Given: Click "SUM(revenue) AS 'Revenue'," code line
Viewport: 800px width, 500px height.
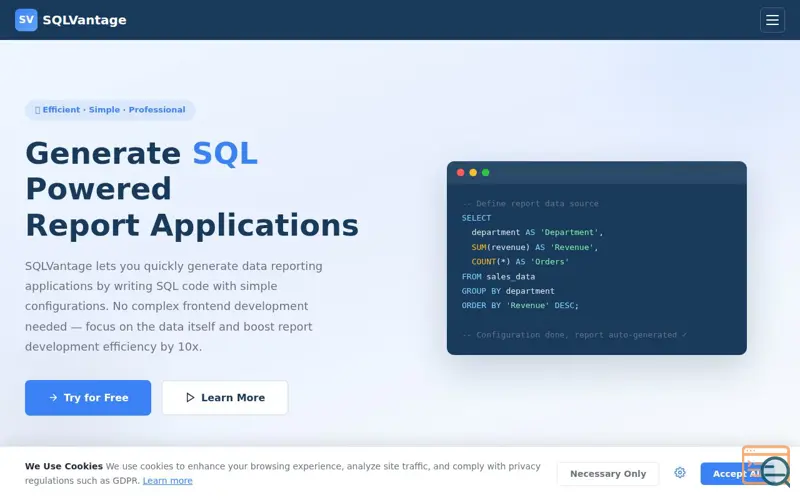Looking at the screenshot, I should coord(535,247).
